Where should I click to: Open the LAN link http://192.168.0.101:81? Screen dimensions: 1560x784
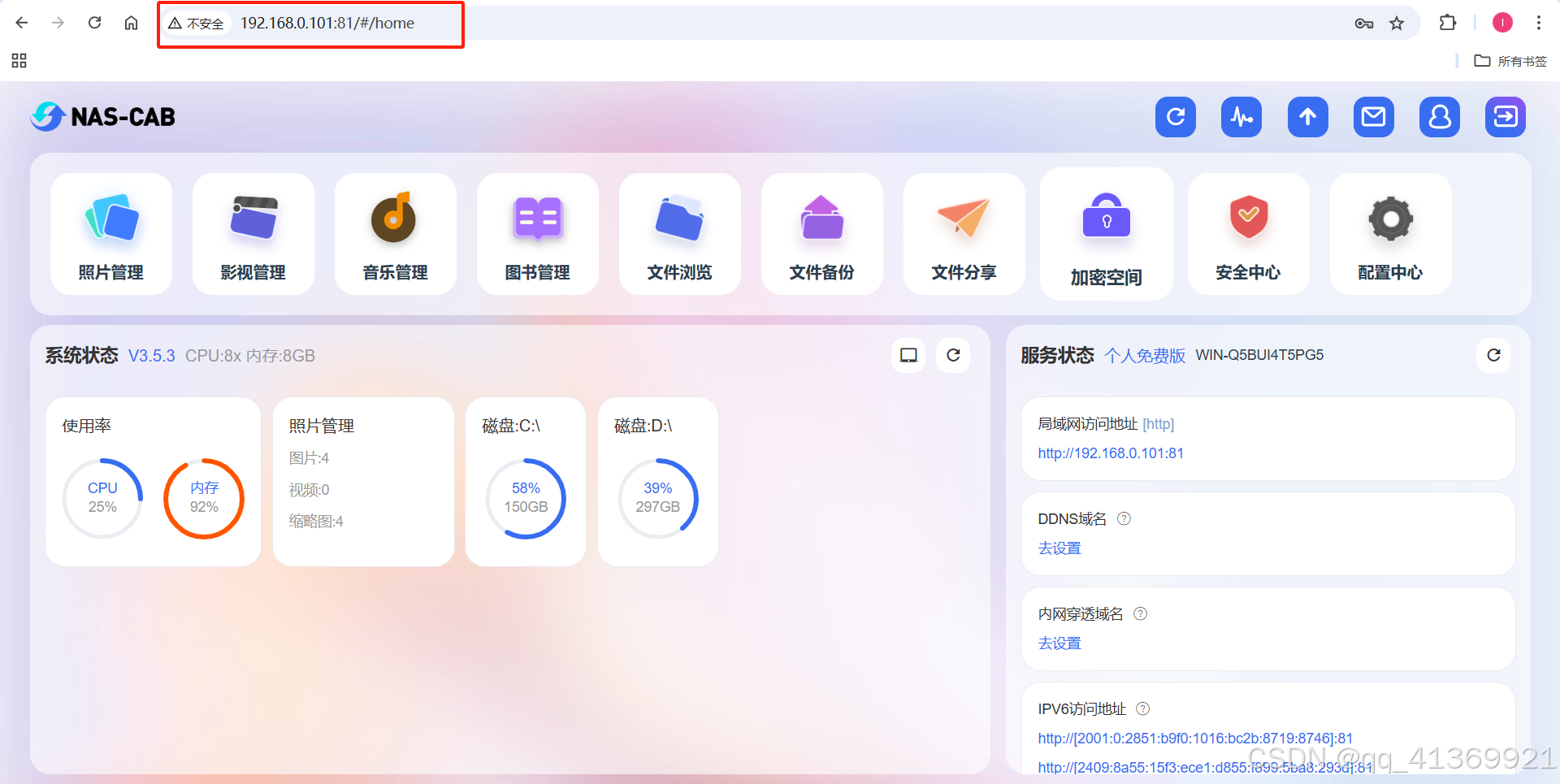(1111, 453)
